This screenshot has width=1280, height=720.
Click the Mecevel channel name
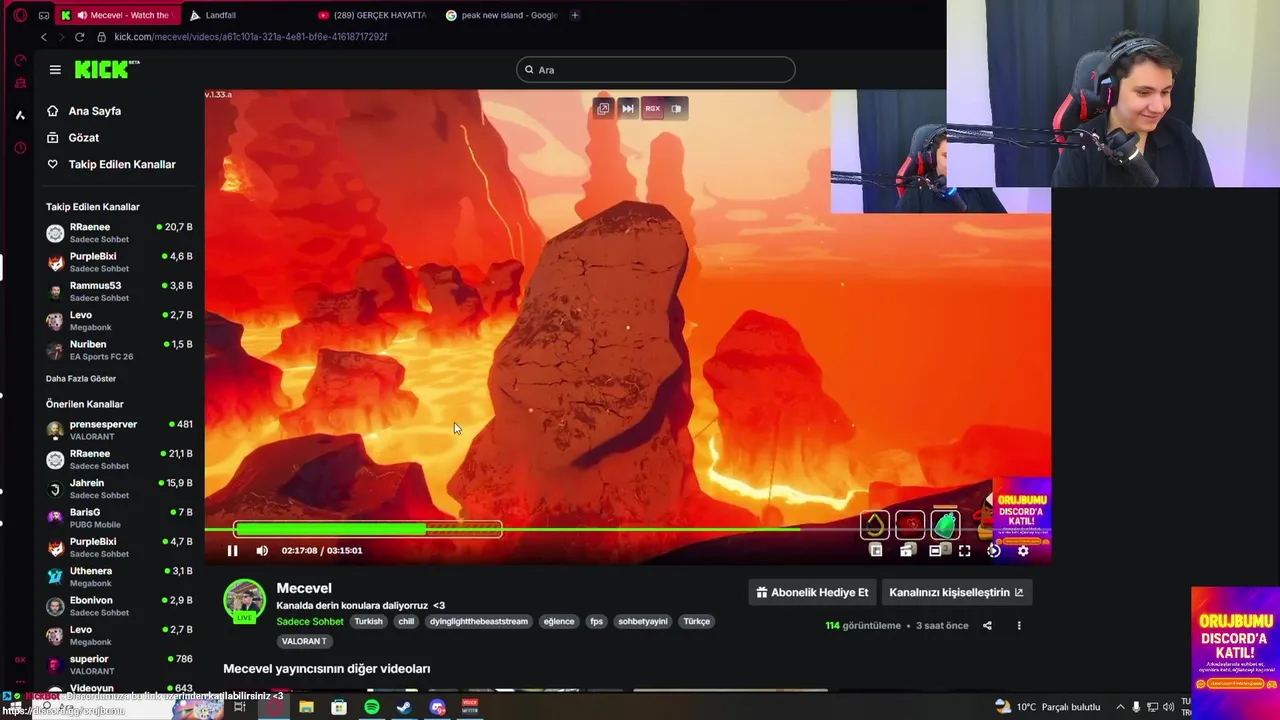(x=304, y=588)
